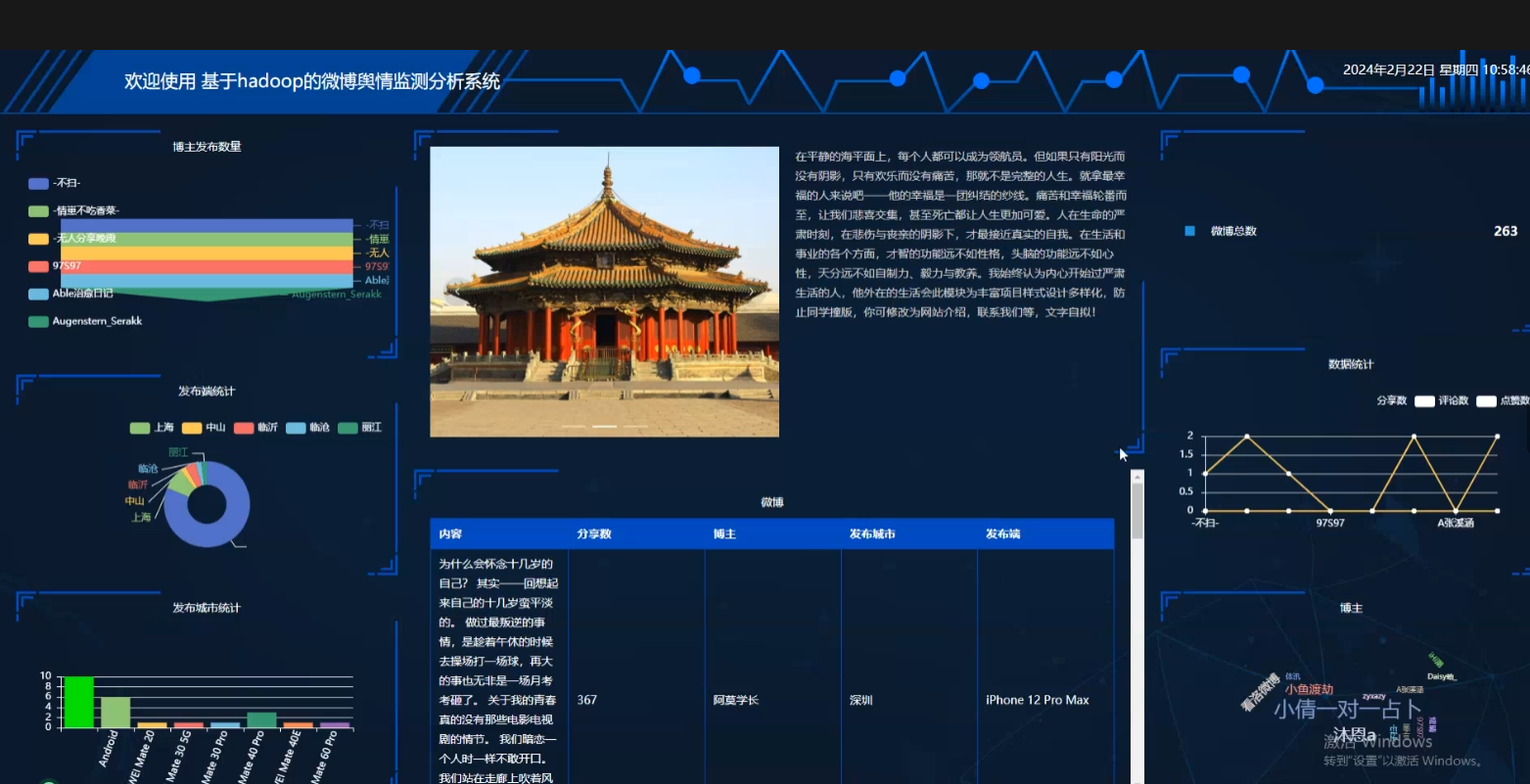Click the 367 share count cell
This screenshot has width=1530, height=784.
click(586, 700)
